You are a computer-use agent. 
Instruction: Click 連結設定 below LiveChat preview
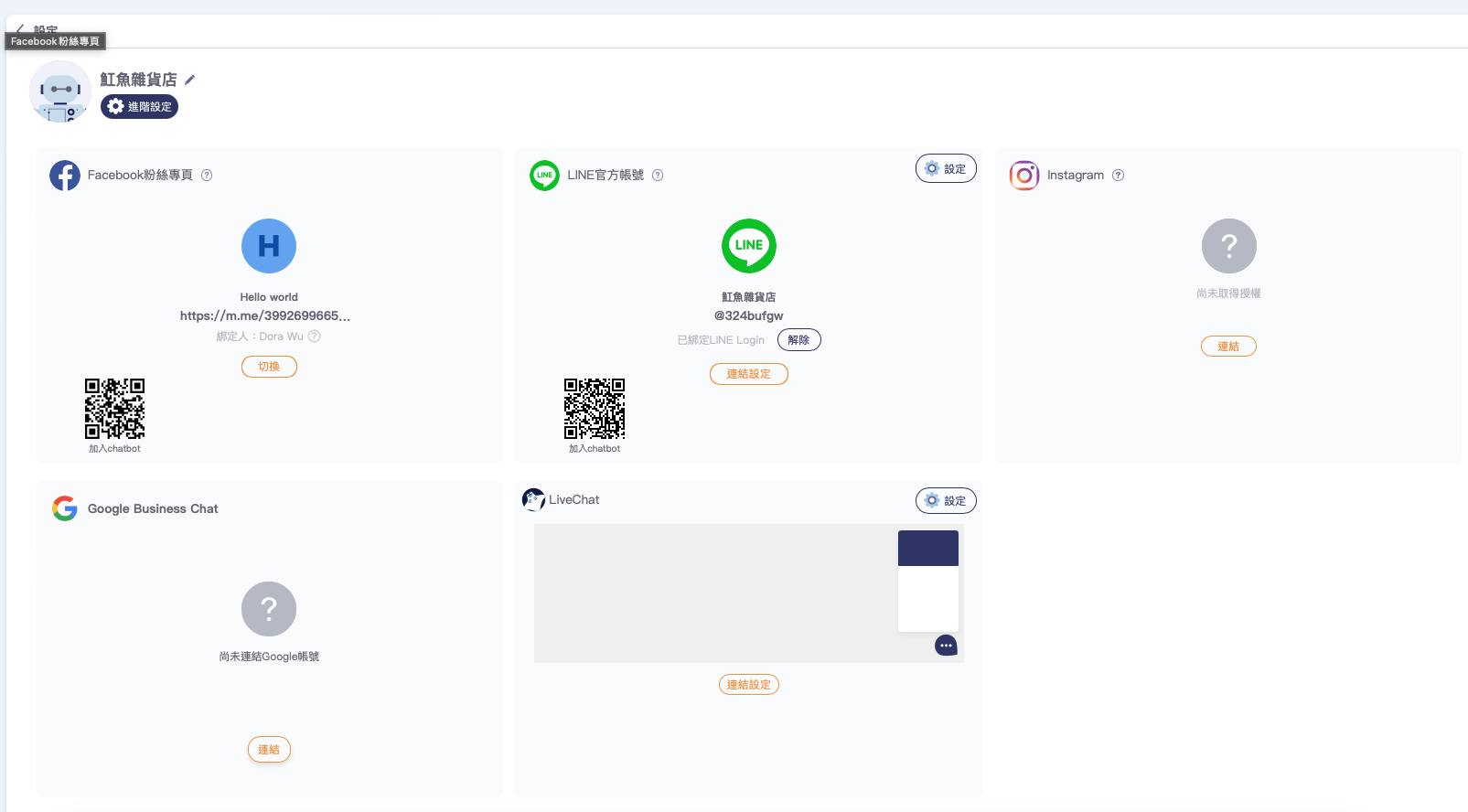click(x=748, y=685)
